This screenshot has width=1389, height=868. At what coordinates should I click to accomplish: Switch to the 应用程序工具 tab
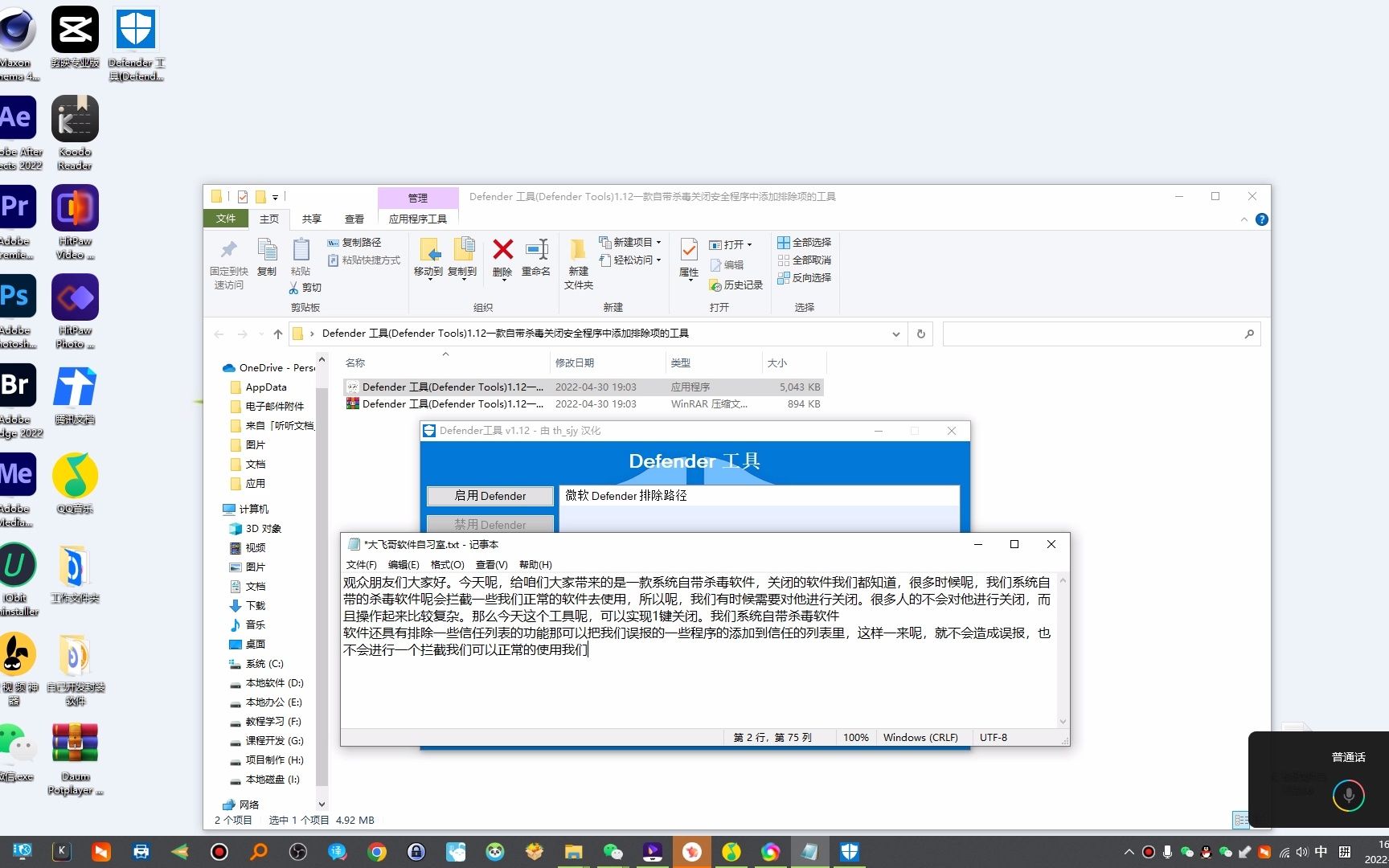[418, 219]
